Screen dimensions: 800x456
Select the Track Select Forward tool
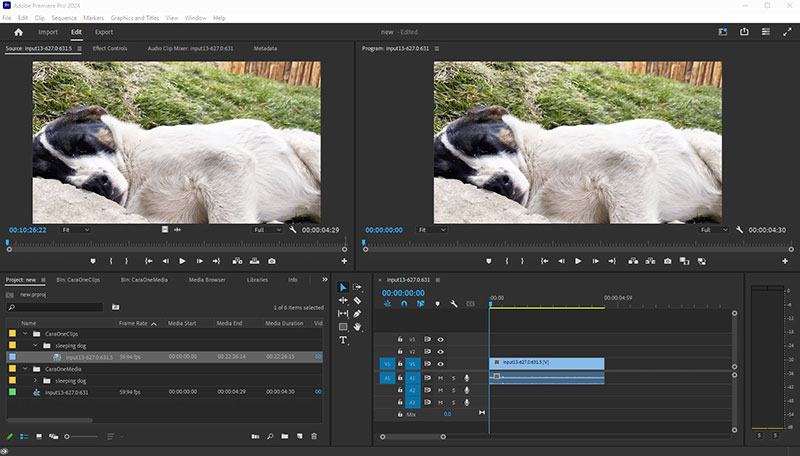(357, 287)
